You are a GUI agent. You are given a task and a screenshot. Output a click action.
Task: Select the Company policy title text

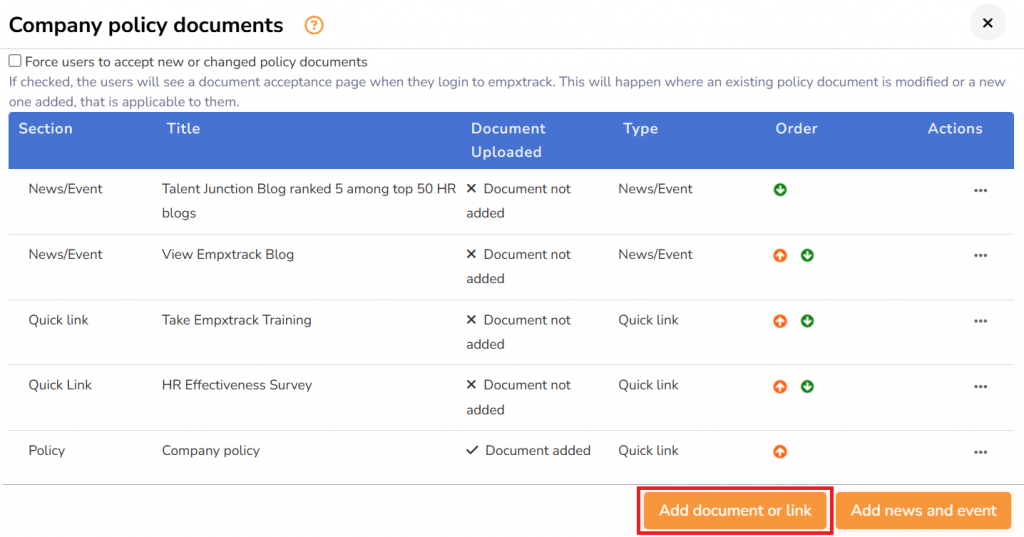click(211, 451)
